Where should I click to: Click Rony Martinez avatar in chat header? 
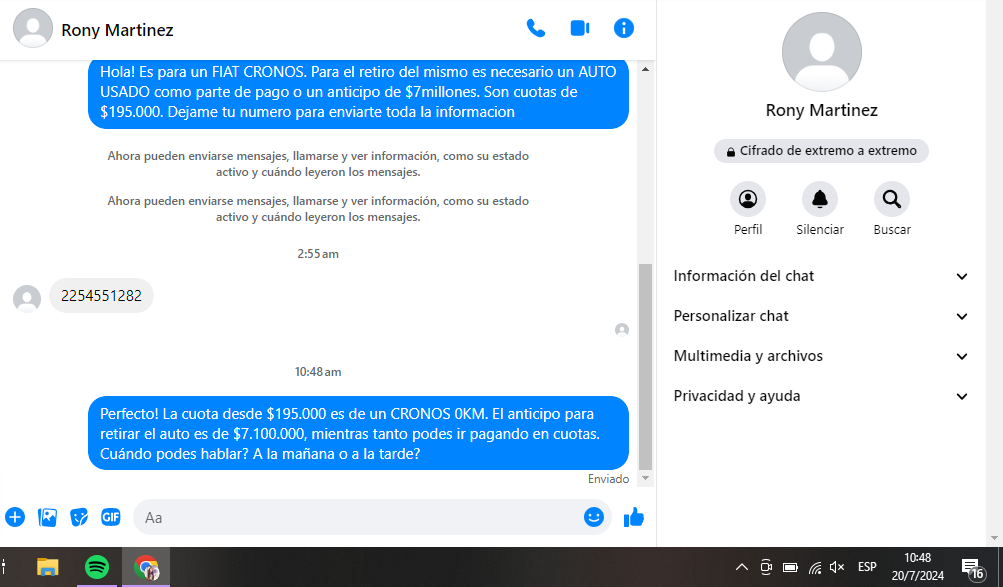pos(33,28)
